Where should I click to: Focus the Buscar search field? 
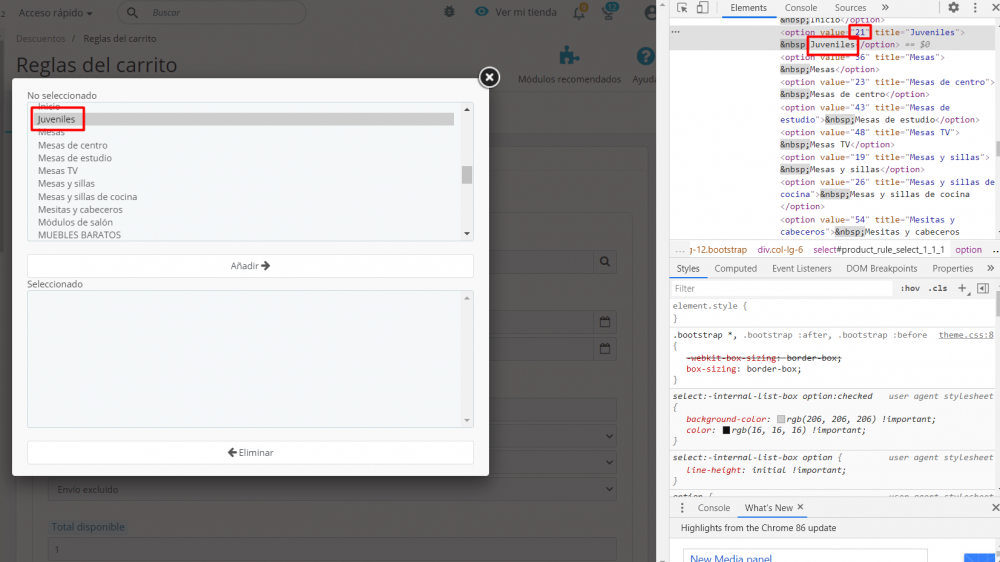(211, 13)
